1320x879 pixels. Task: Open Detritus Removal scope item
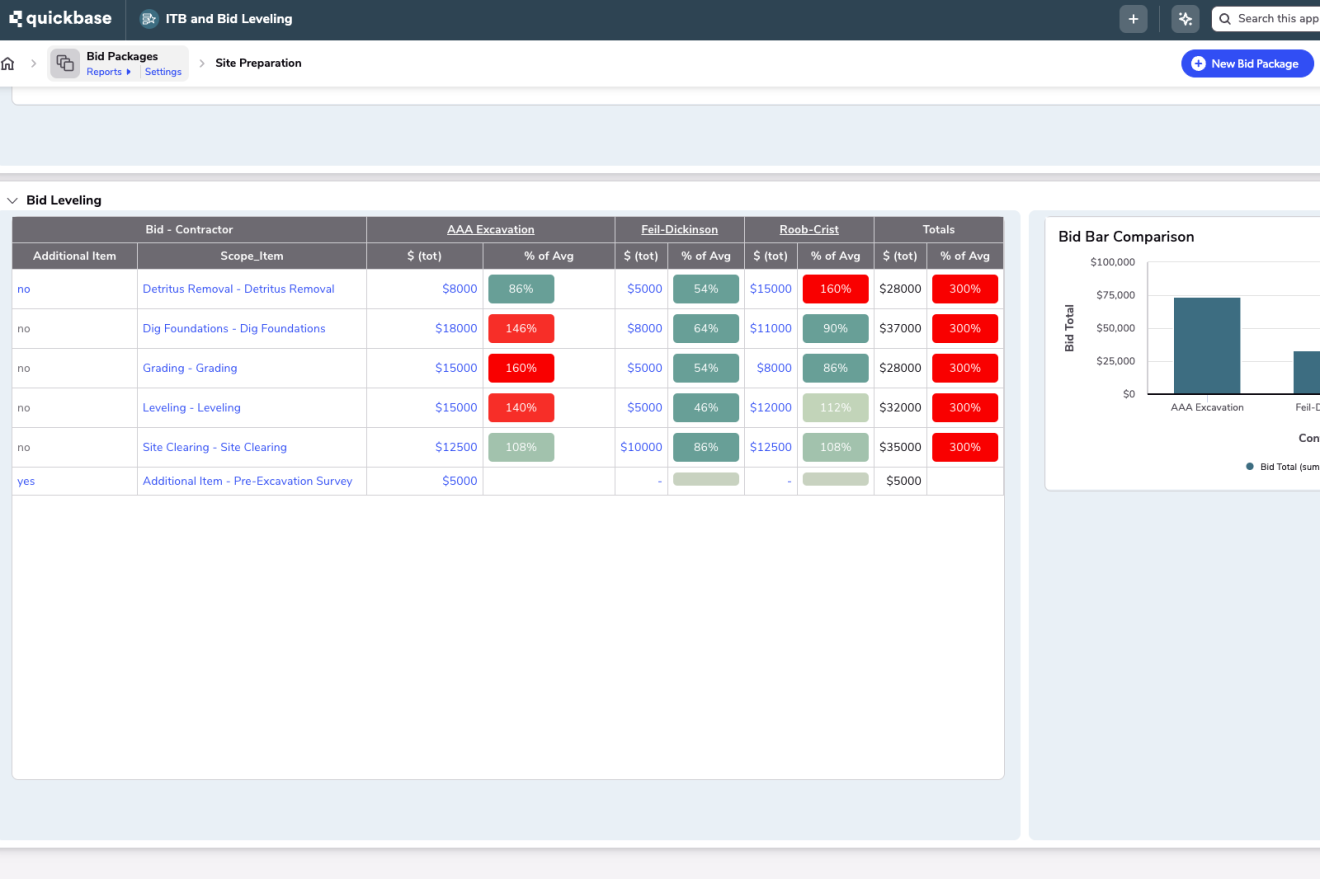click(x=238, y=289)
